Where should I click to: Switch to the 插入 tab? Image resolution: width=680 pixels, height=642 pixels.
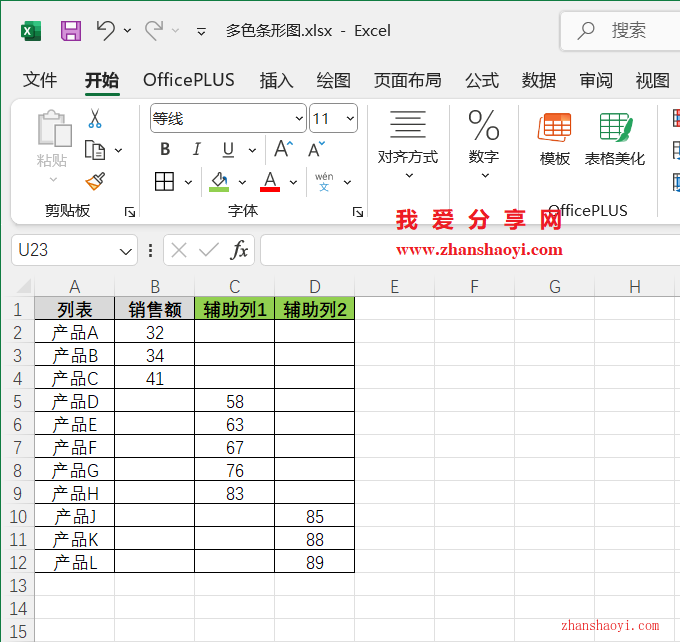[276, 81]
